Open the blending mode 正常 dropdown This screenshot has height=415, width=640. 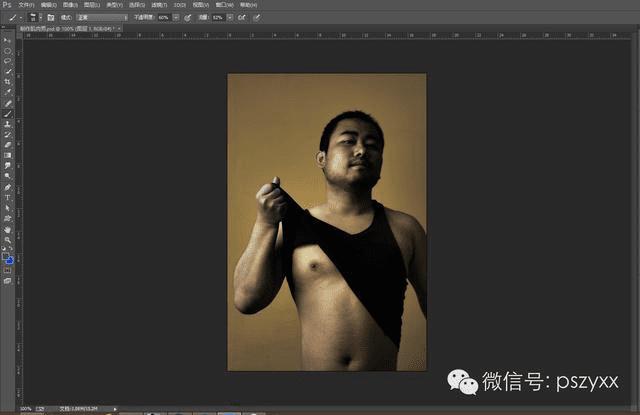coord(102,18)
